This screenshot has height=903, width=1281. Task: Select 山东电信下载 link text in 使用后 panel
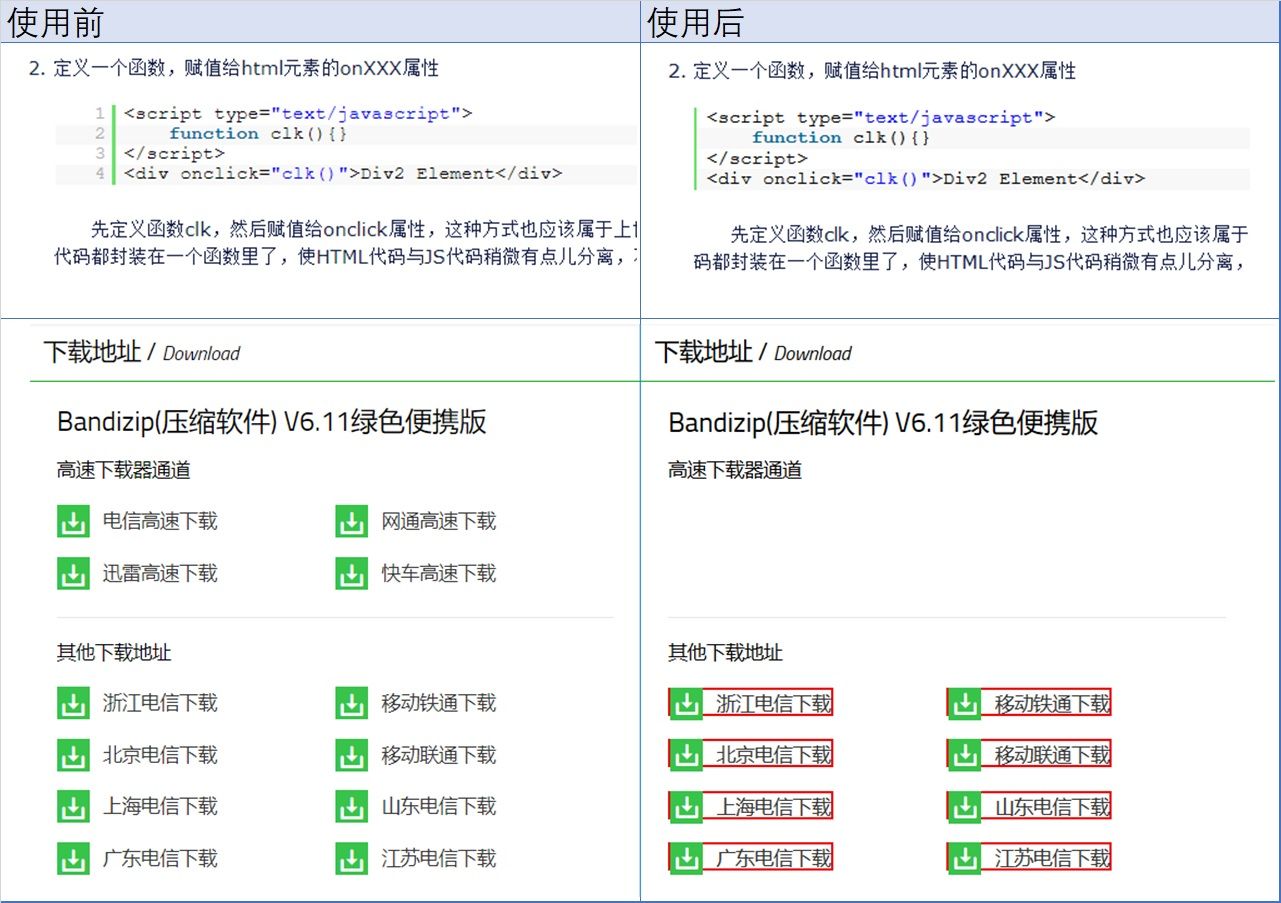pyautogui.click(x=1052, y=807)
